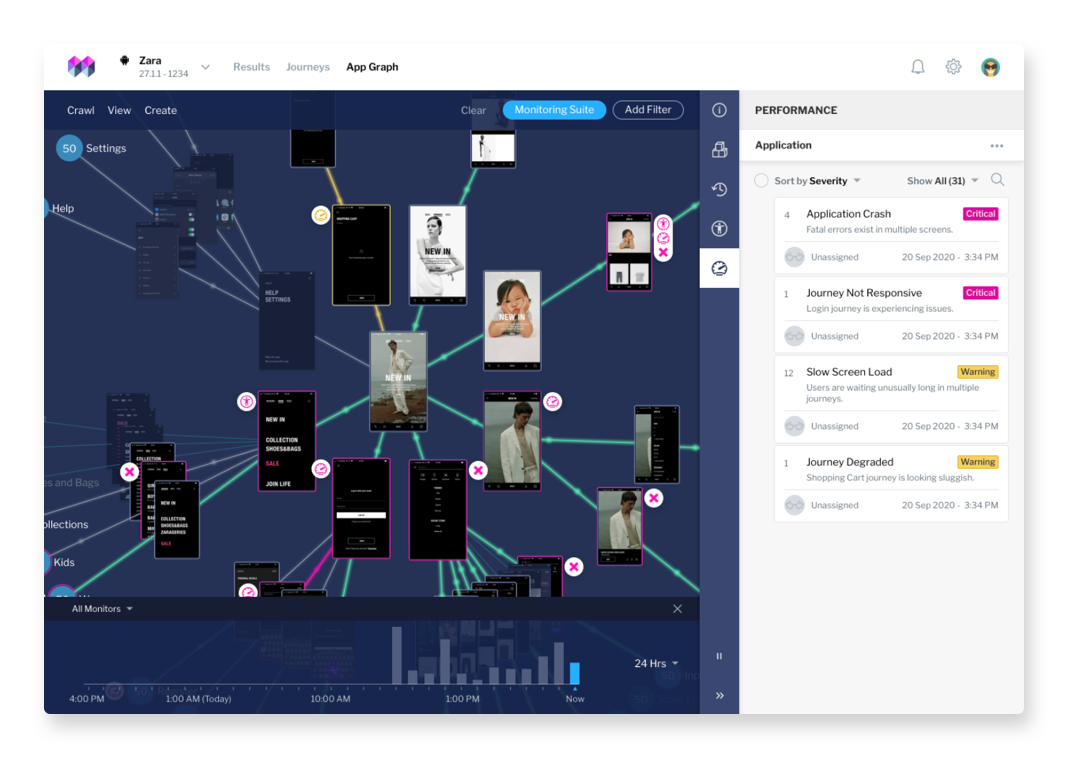1068x758 pixels.
Task: Open the central NEW IN beach screen thumbnail
Action: click(x=398, y=381)
